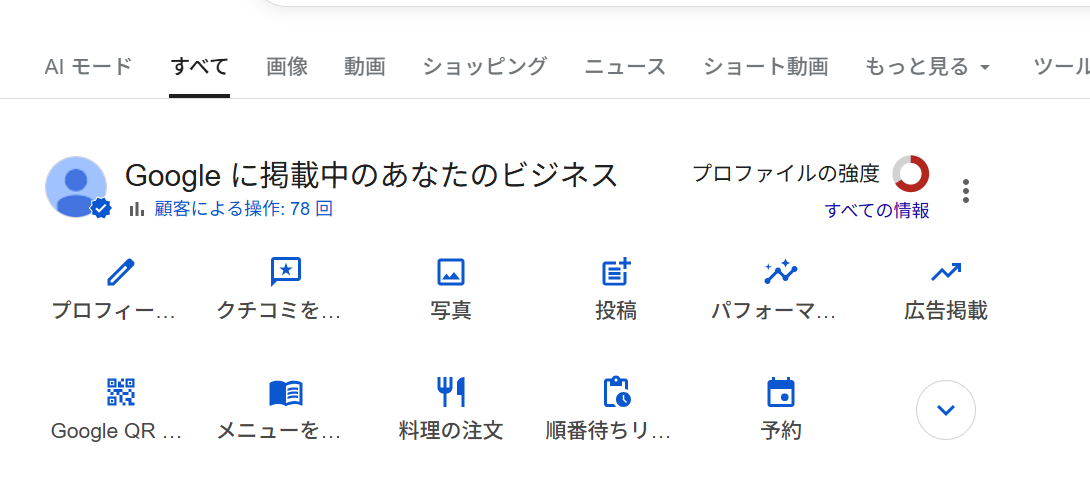Click the pencil edit profile icon
This screenshot has width=1090, height=490.
(x=120, y=272)
